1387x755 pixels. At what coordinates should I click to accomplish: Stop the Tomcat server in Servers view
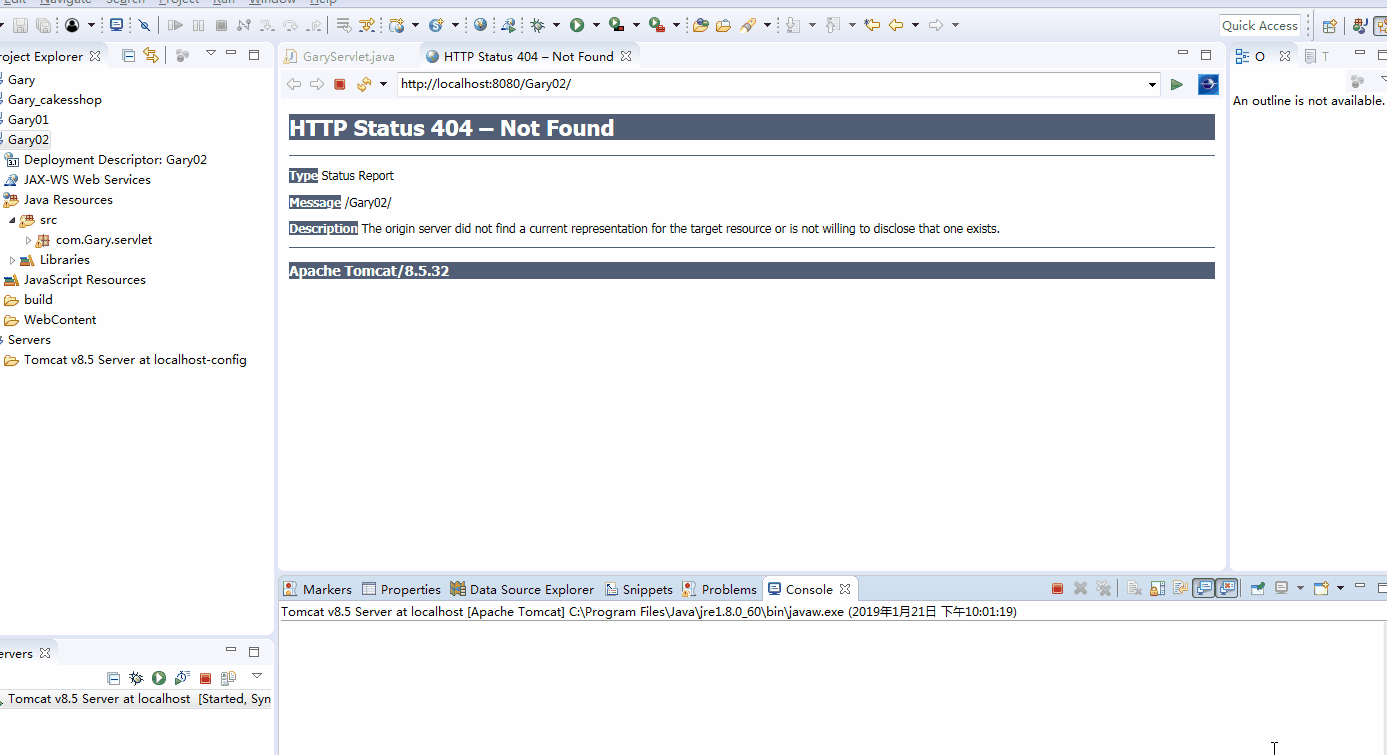205,678
